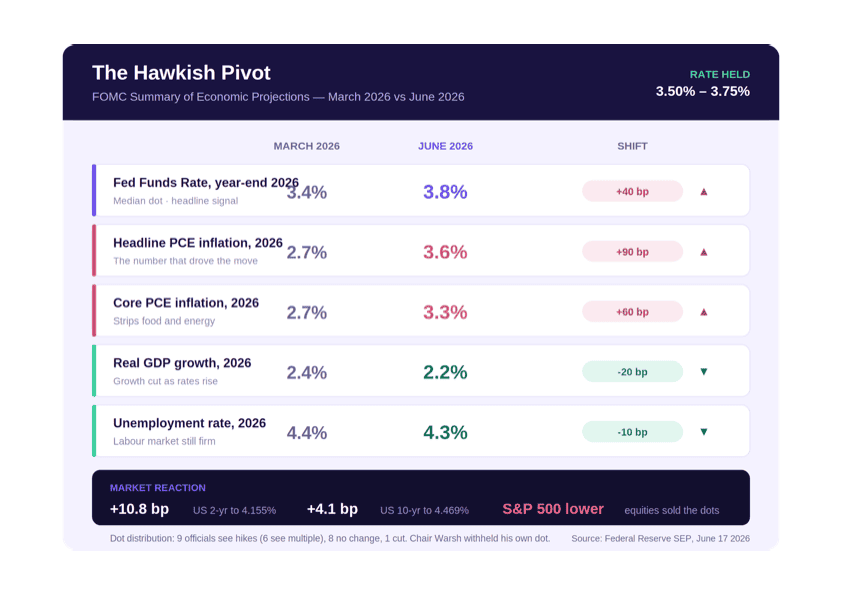Screen dimensions: 842x595
Task: Click the up triangle beside +60 bp
Action: 703,312
